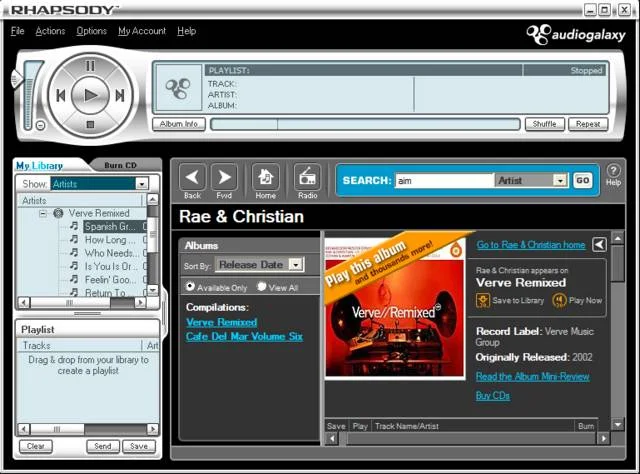This screenshot has width=640, height=474.
Task: Click the Album Info button
Action: point(179,124)
